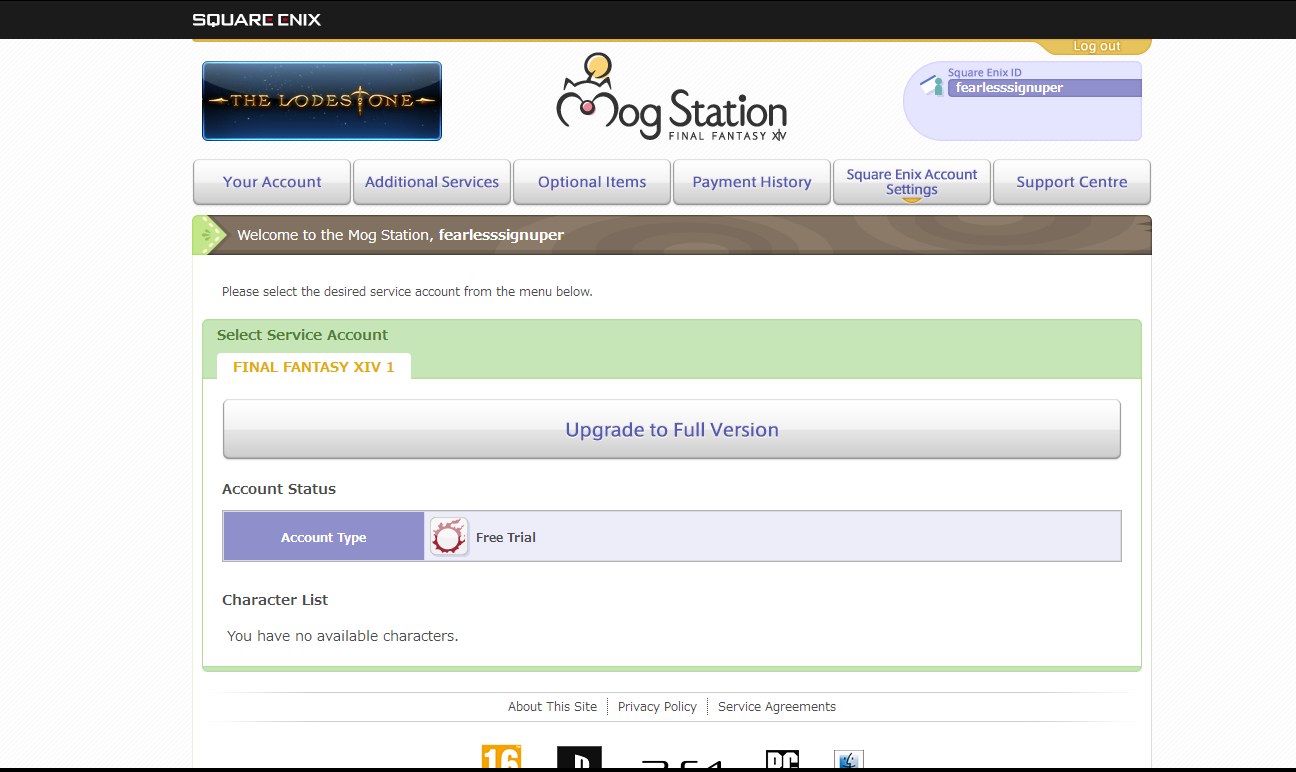Open The Lodestone banner
The image size is (1296, 772).
pos(322,101)
